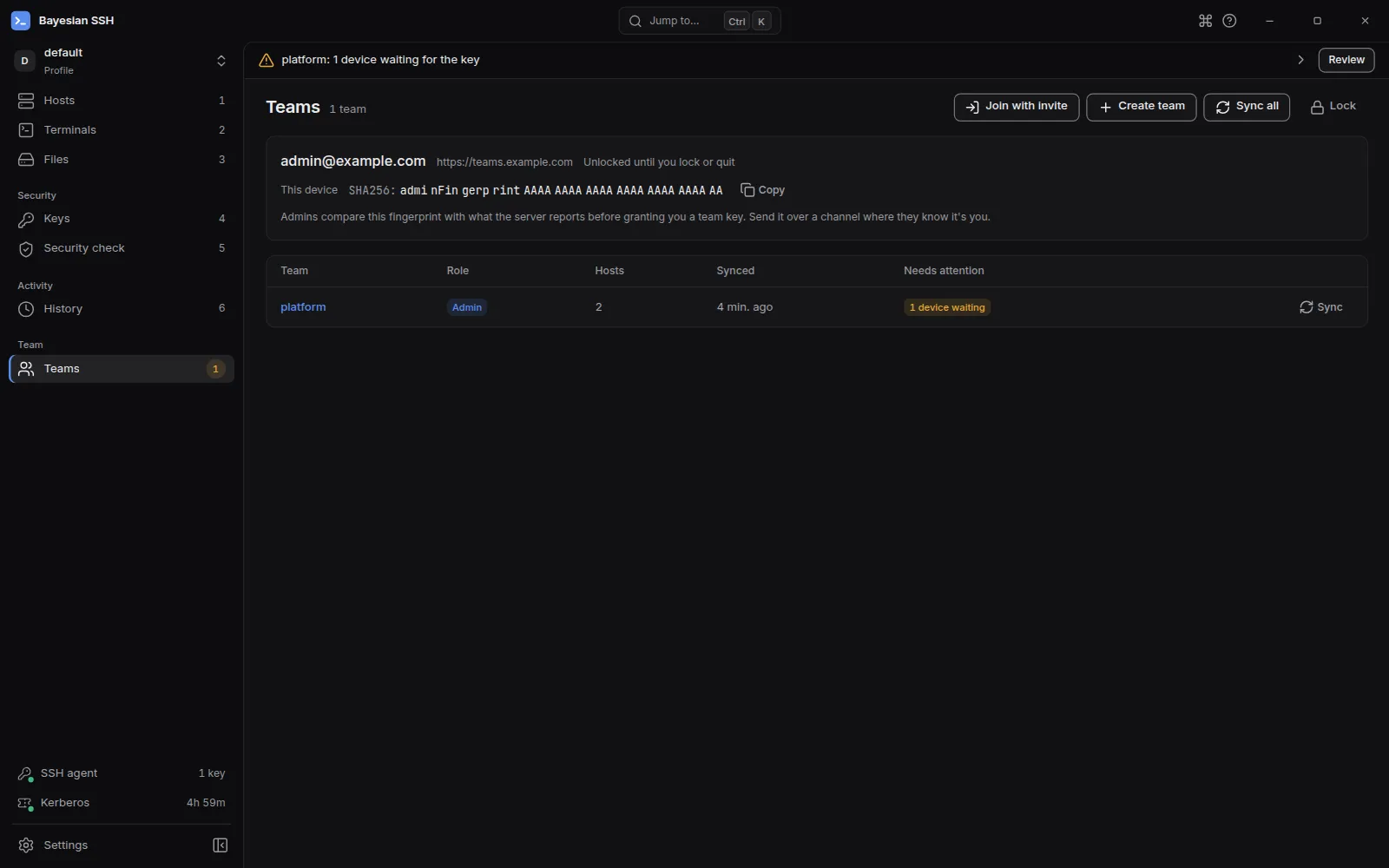
Task: Select the Teams sidebar item
Action: point(122,369)
